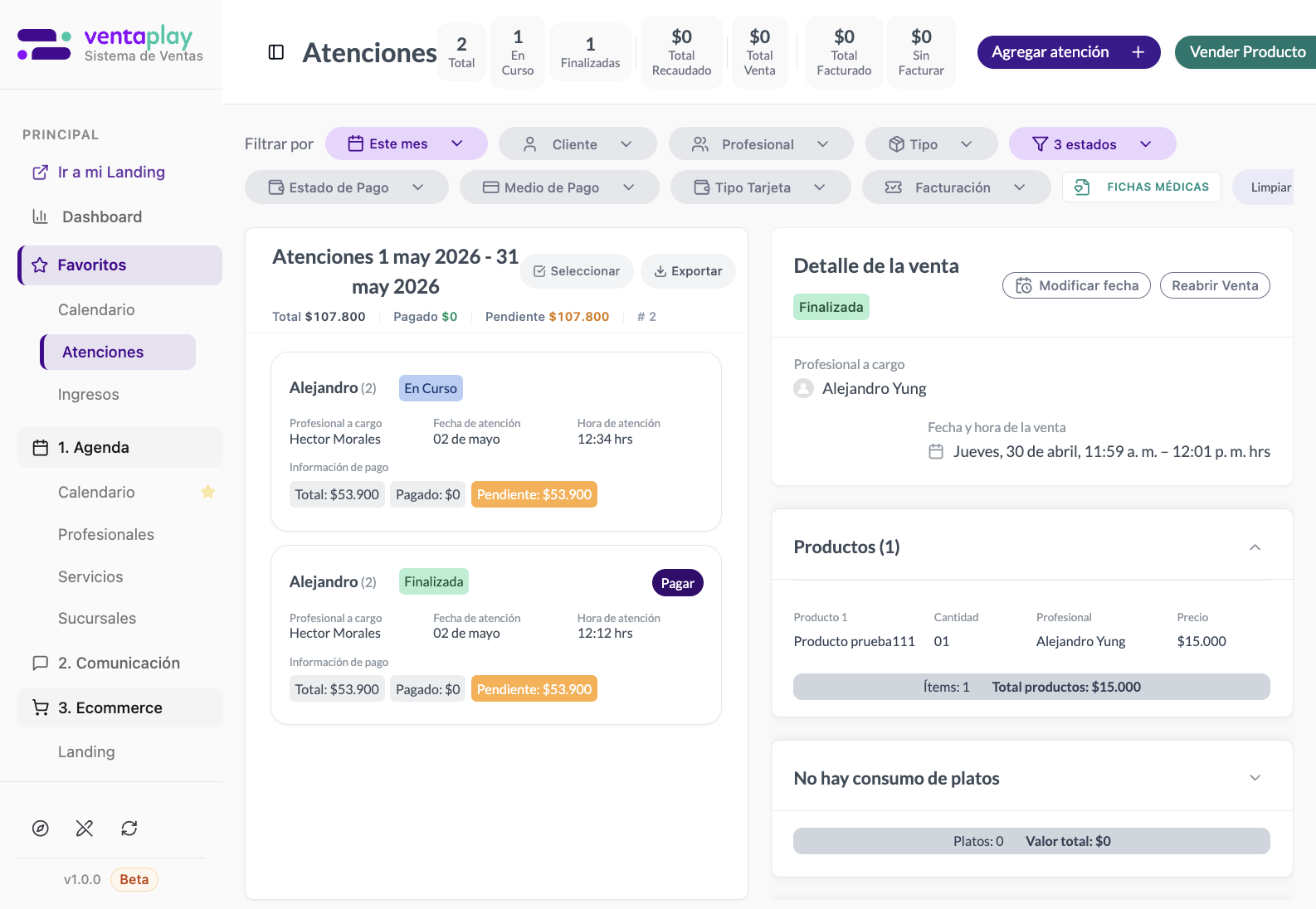The height and width of the screenshot is (909, 1316).
Task: Click the Pendiente: $53.900 badge at 12:12 hrs
Action: [x=534, y=689]
